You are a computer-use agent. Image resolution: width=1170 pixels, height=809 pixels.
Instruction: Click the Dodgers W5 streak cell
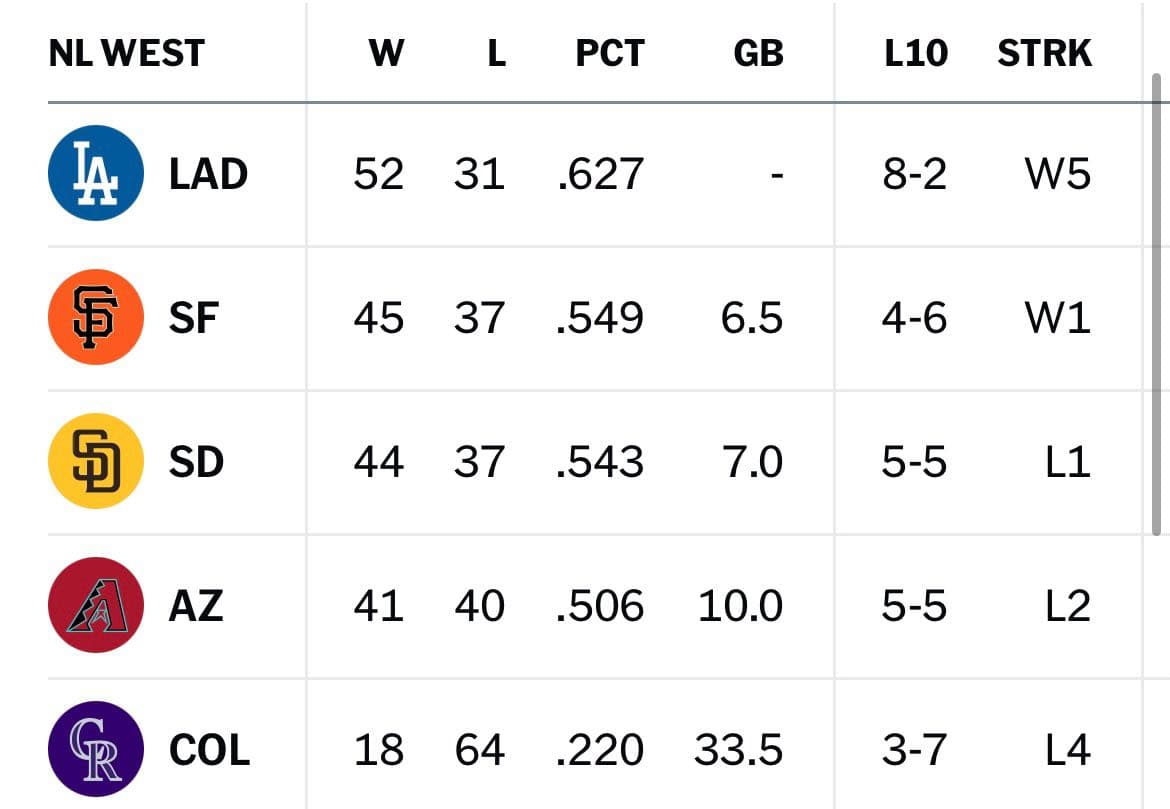click(x=1057, y=174)
